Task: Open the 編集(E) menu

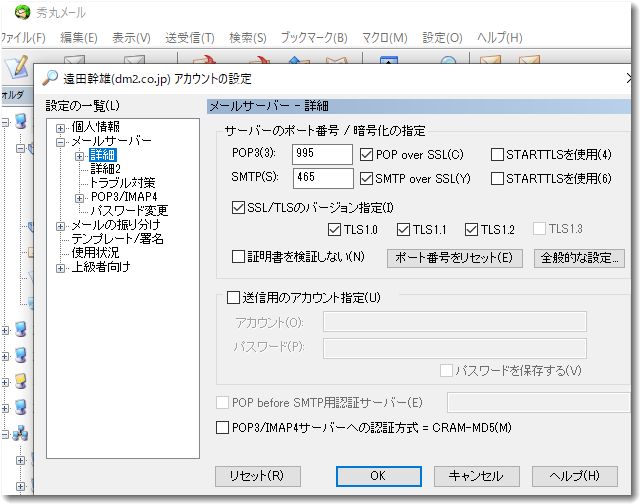Action: point(79,38)
